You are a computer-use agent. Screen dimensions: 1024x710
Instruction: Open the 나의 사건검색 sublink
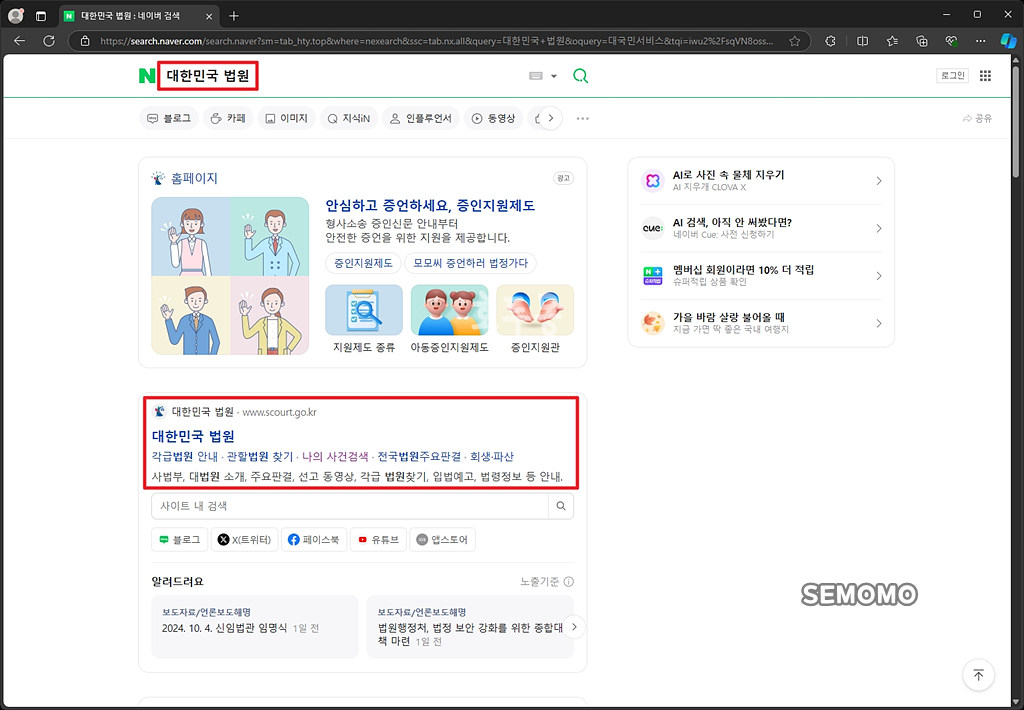335,457
